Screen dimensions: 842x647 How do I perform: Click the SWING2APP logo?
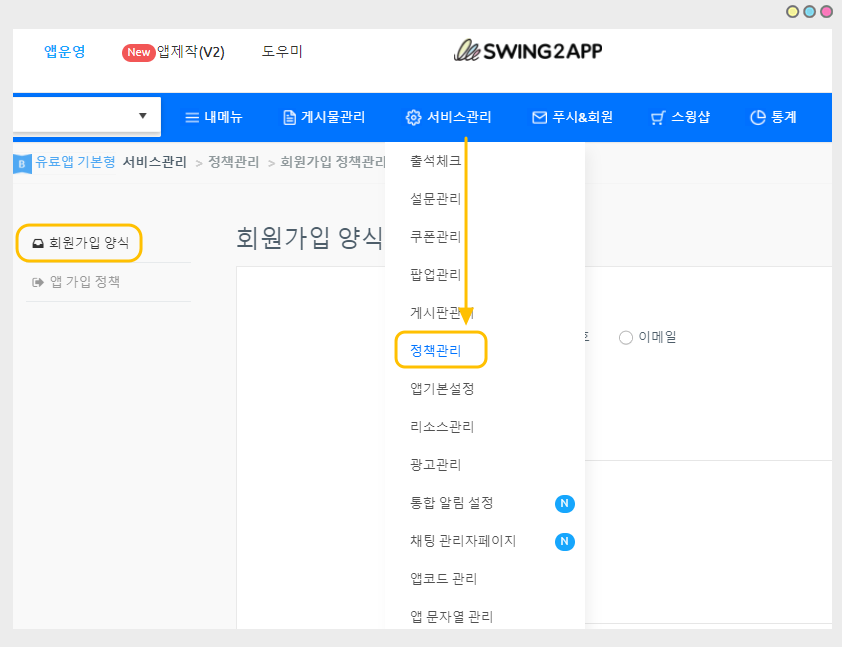(x=528, y=51)
